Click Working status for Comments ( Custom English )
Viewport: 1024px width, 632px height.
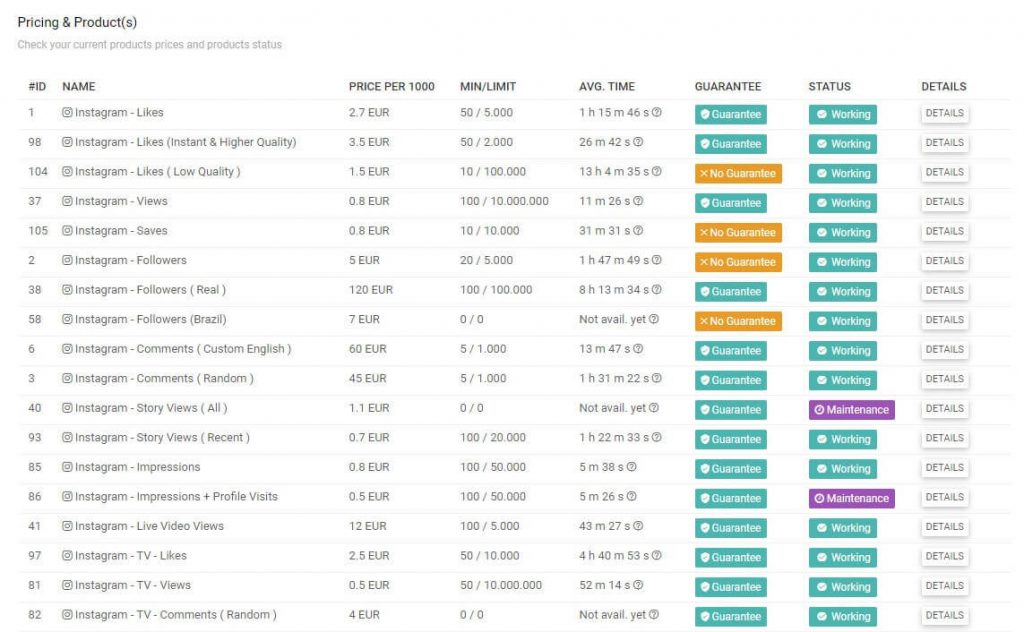(x=842, y=350)
